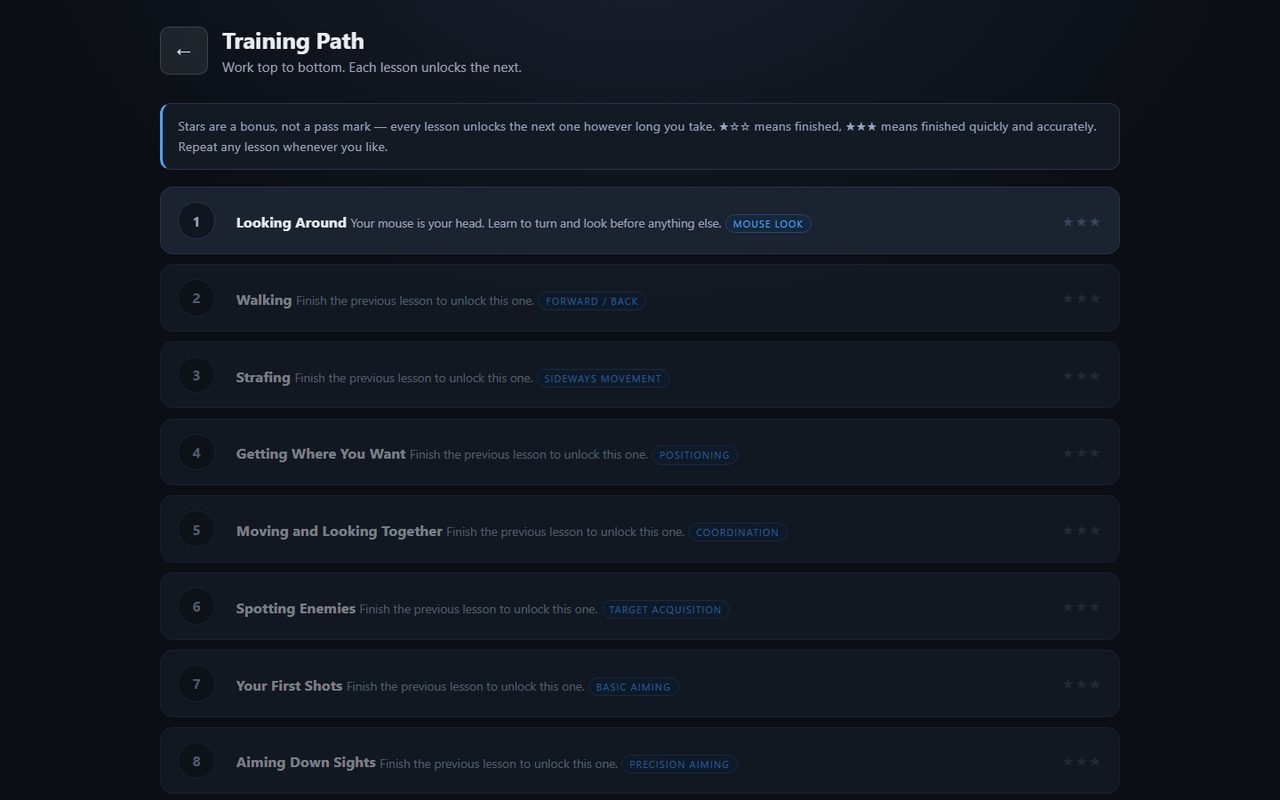This screenshot has height=800, width=1280.
Task: Open the Your First Shots lesson
Action: click(x=640, y=684)
